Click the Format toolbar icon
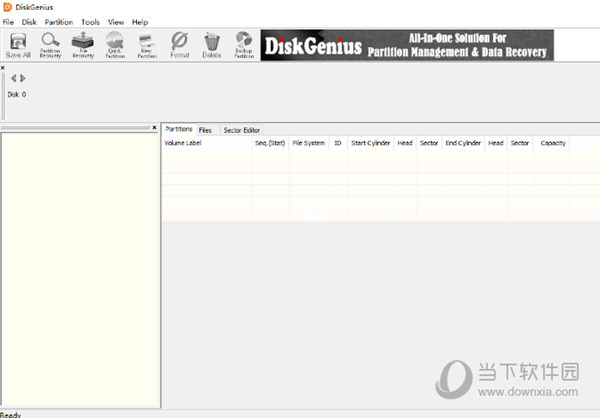 [x=179, y=45]
